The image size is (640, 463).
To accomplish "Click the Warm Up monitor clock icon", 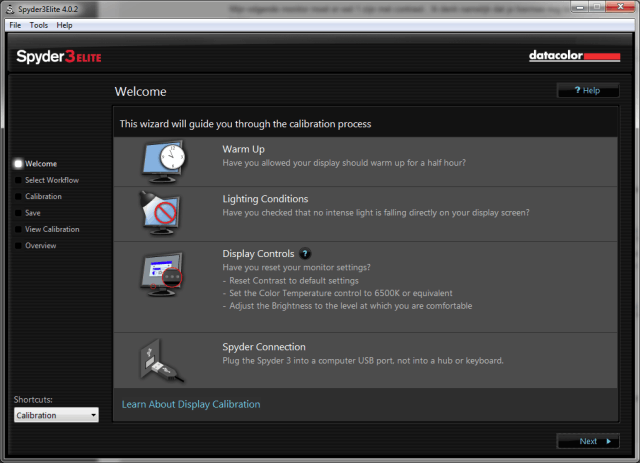I will click(163, 162).
